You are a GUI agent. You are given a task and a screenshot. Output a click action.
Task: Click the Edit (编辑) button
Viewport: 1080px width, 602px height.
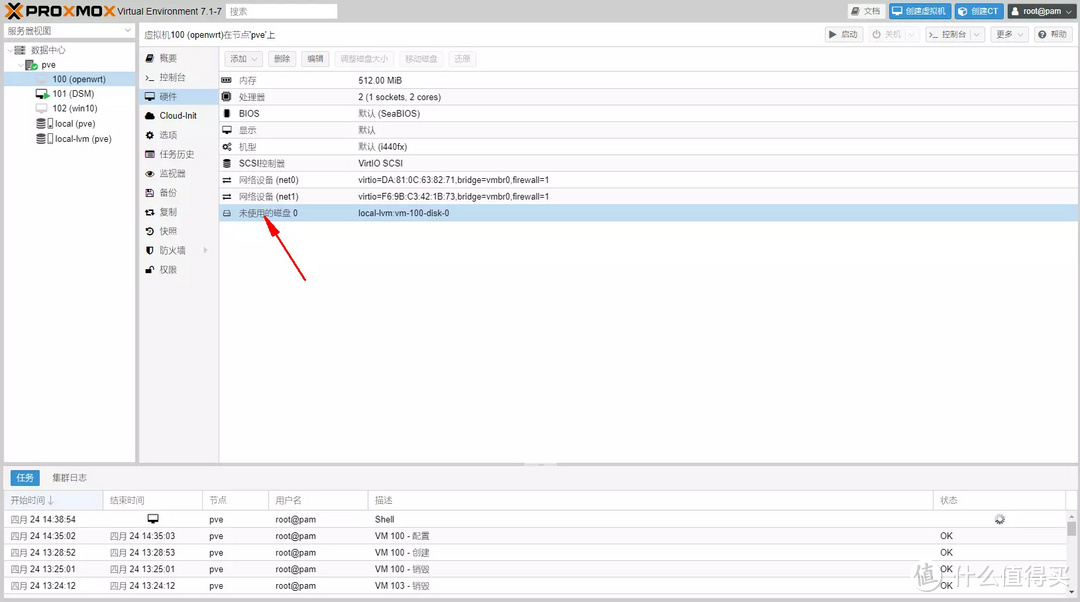click(315, 59)
